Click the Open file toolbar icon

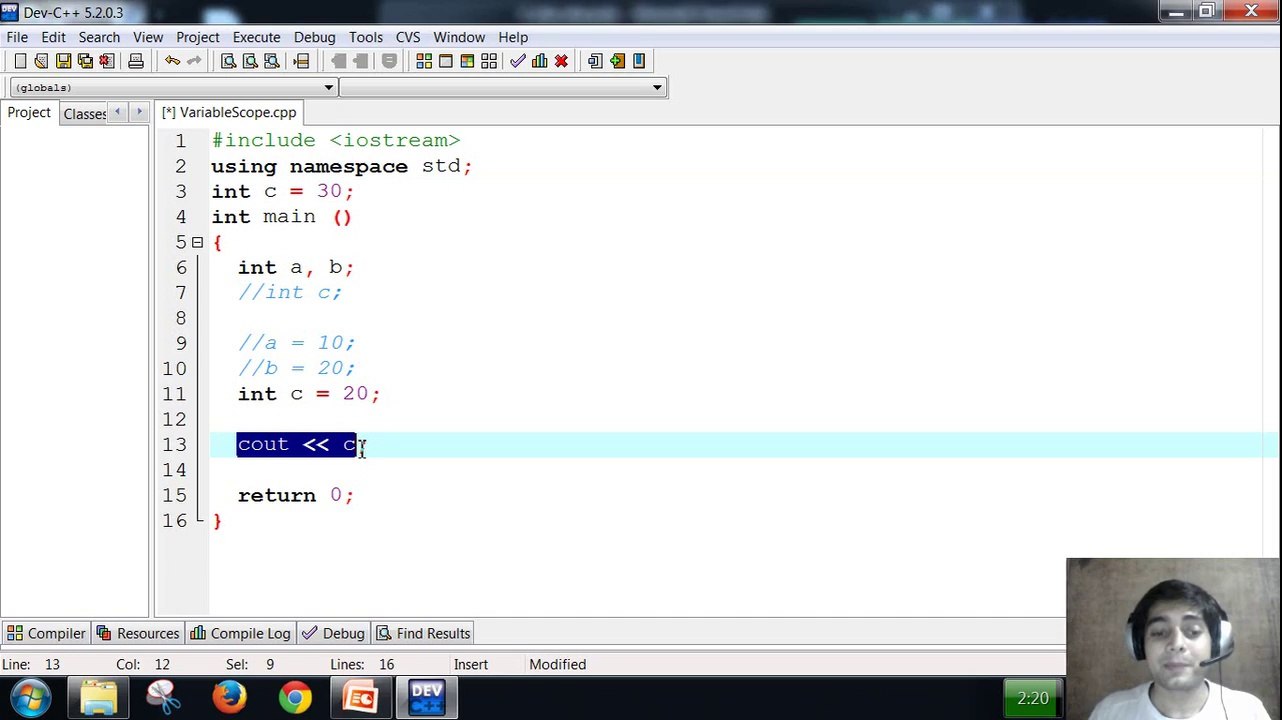click(41, 61)
